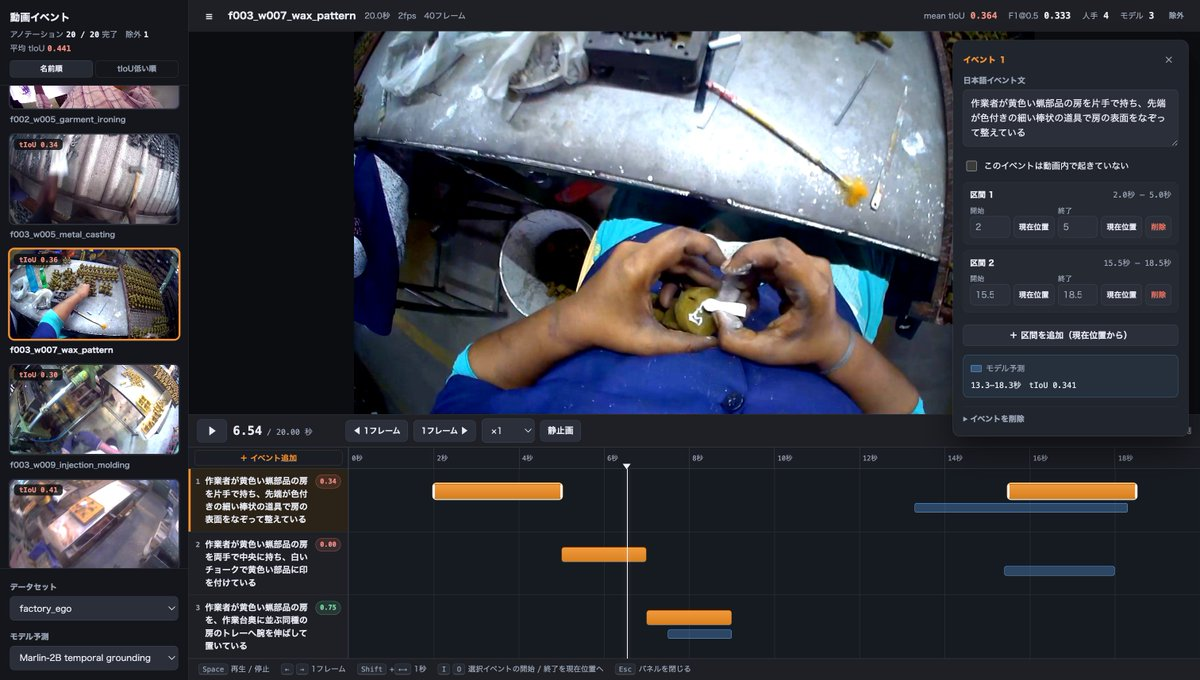This screenshot has height=680, width=1200.
Task: Open the factory_ego dataset dropdown
Action: coord(94,608)
